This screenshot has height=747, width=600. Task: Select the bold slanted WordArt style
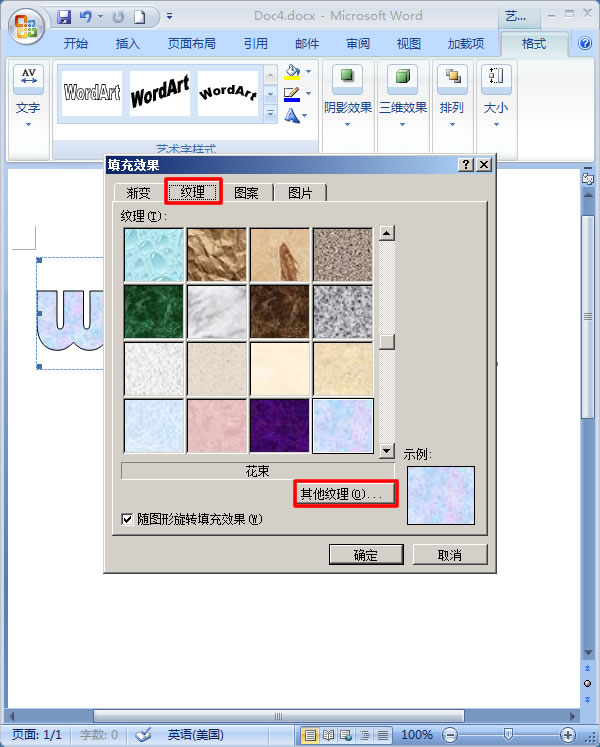coord(160,92)
